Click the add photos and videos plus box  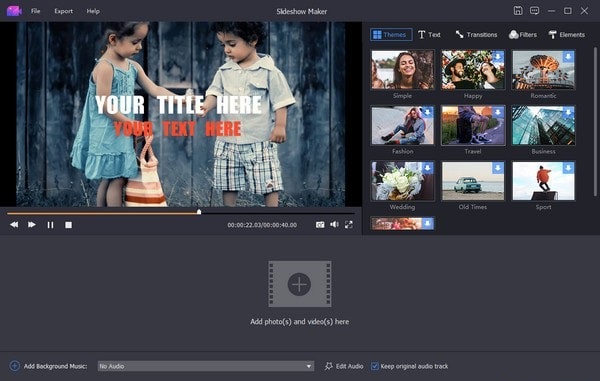[x=300, y=284]
